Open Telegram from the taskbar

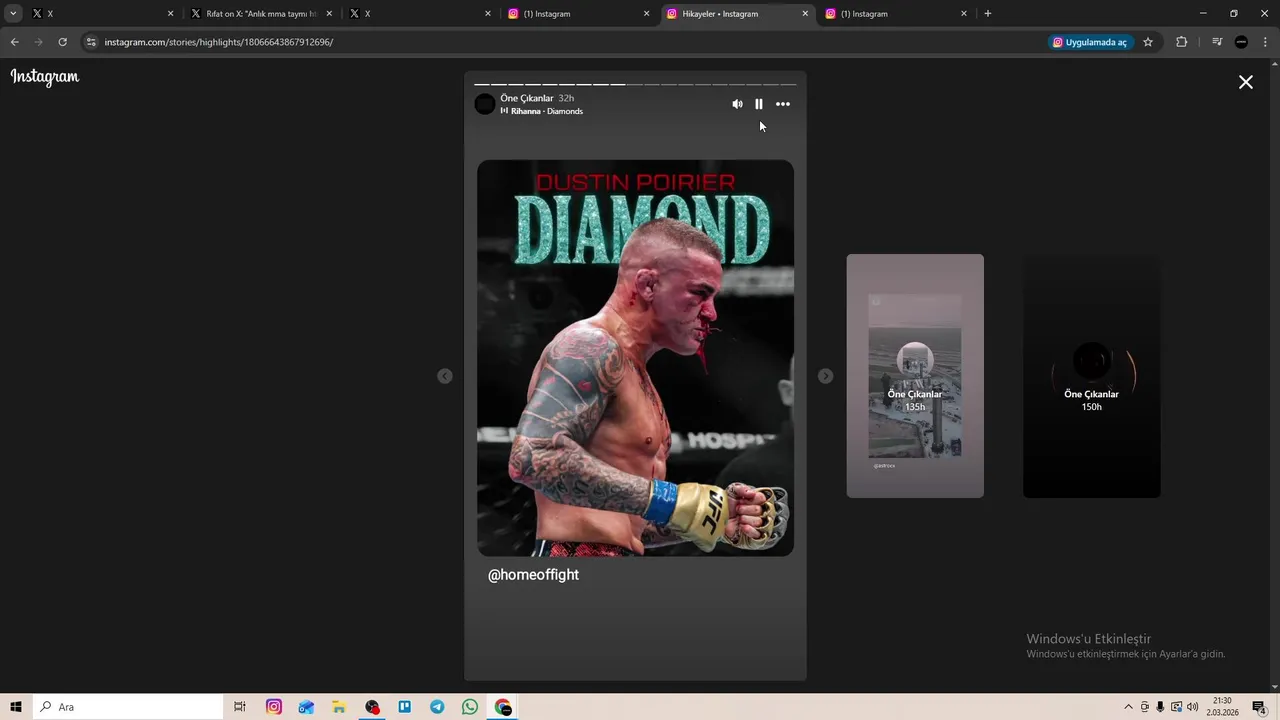pyautogui.click(x=437, y=707)
